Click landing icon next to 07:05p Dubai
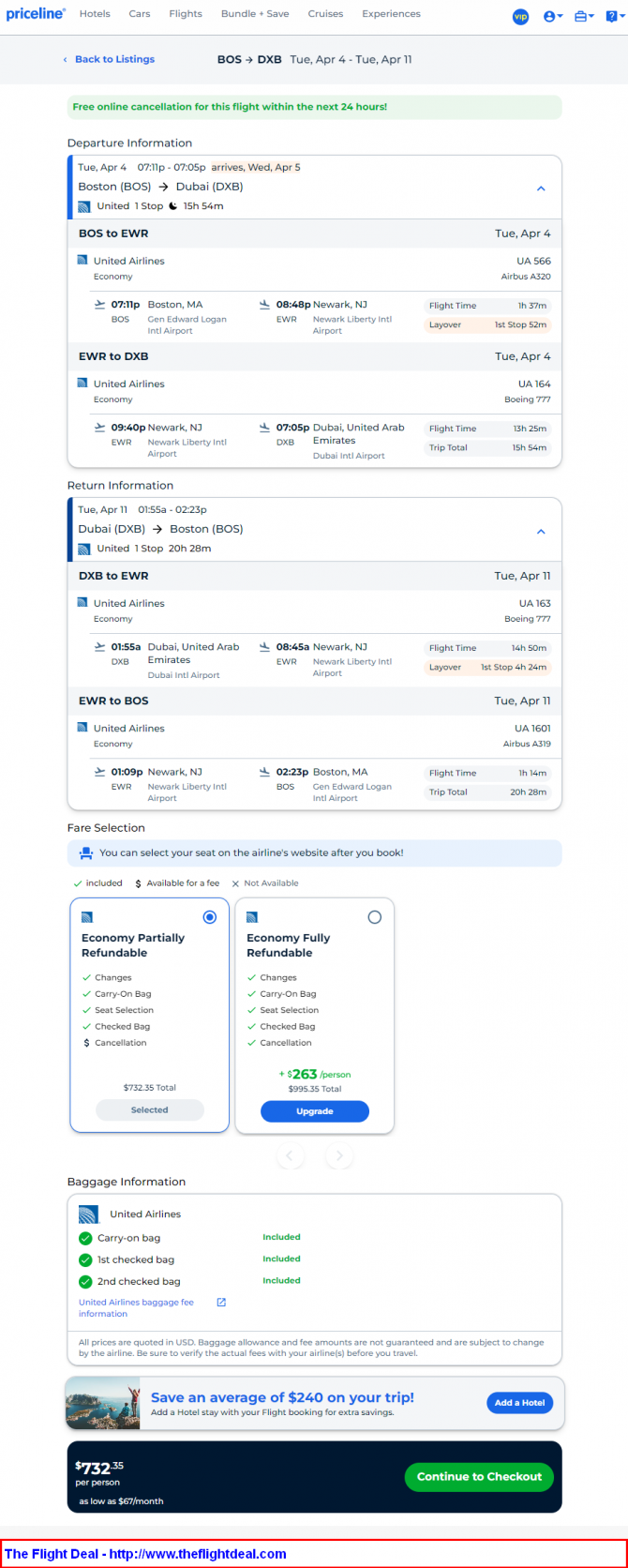Viewport: 628px width, 1568px height. [x=265, y=428]
